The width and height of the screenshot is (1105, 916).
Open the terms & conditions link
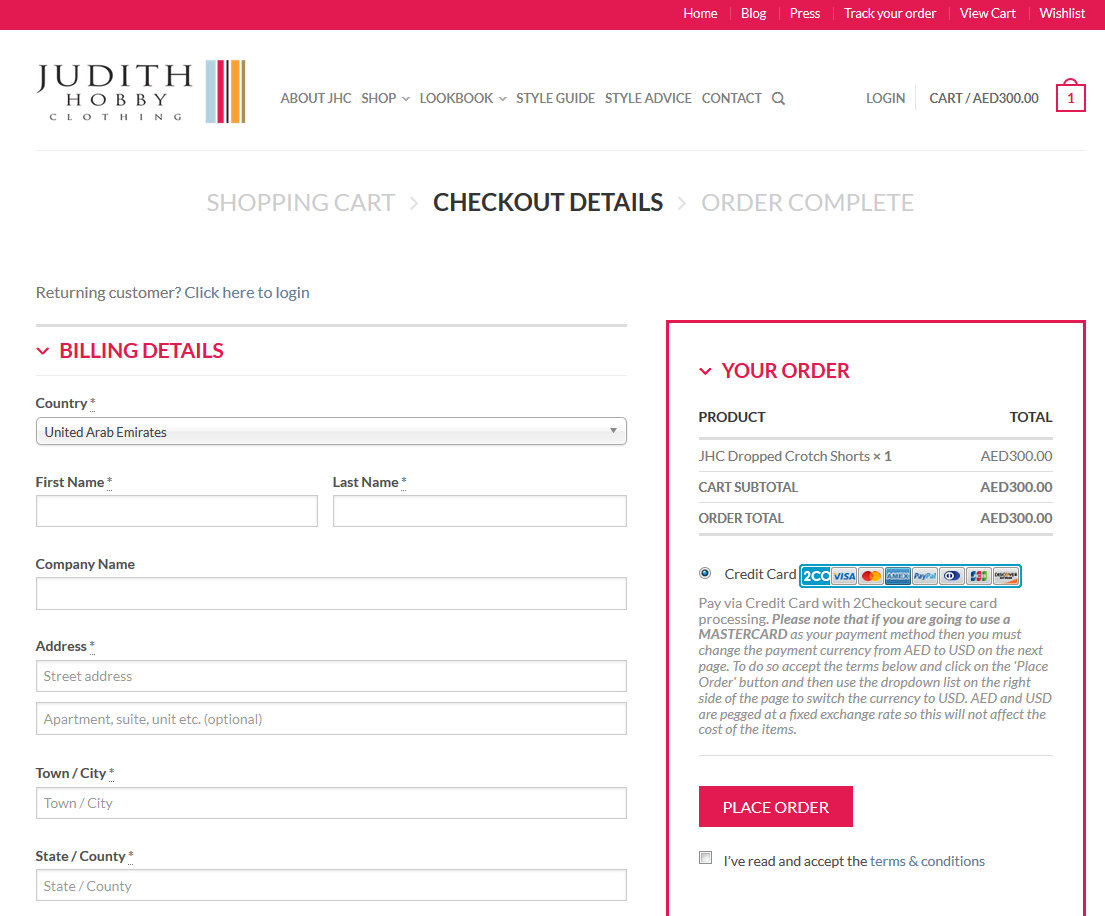click(927, 861)
